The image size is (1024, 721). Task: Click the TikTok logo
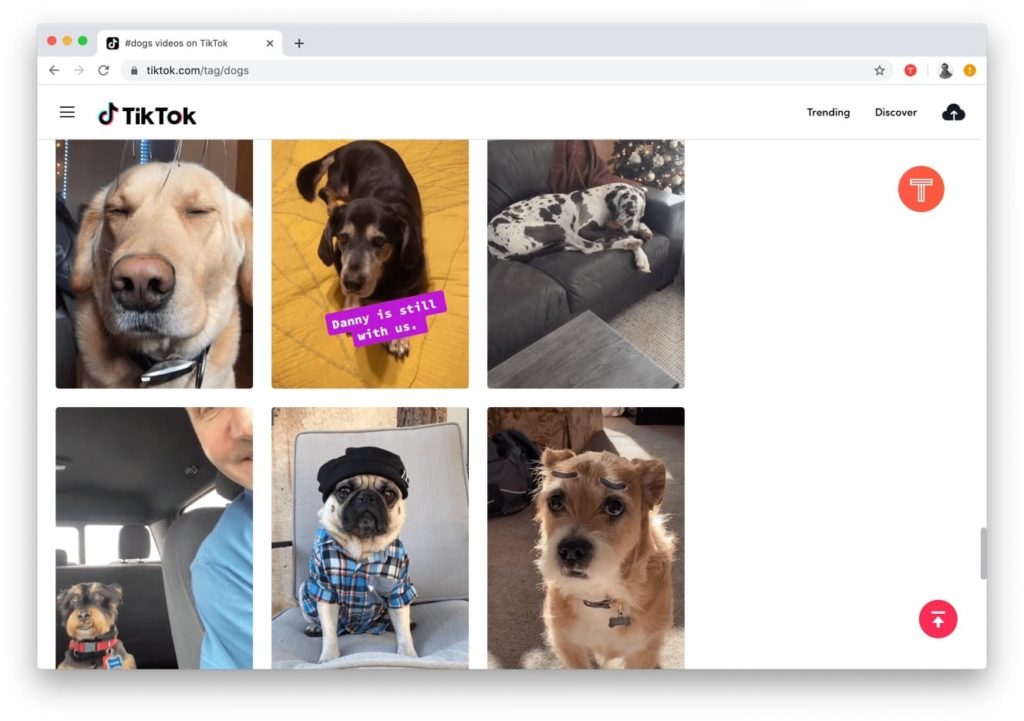tap(147, 115)
